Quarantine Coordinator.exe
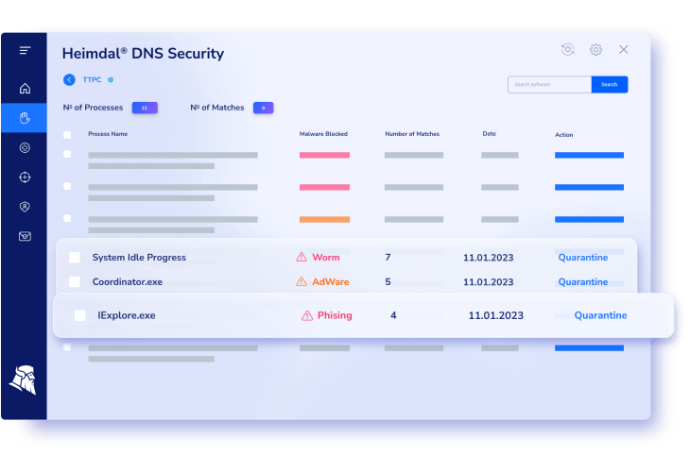690x472 pixels. point(583,282)
